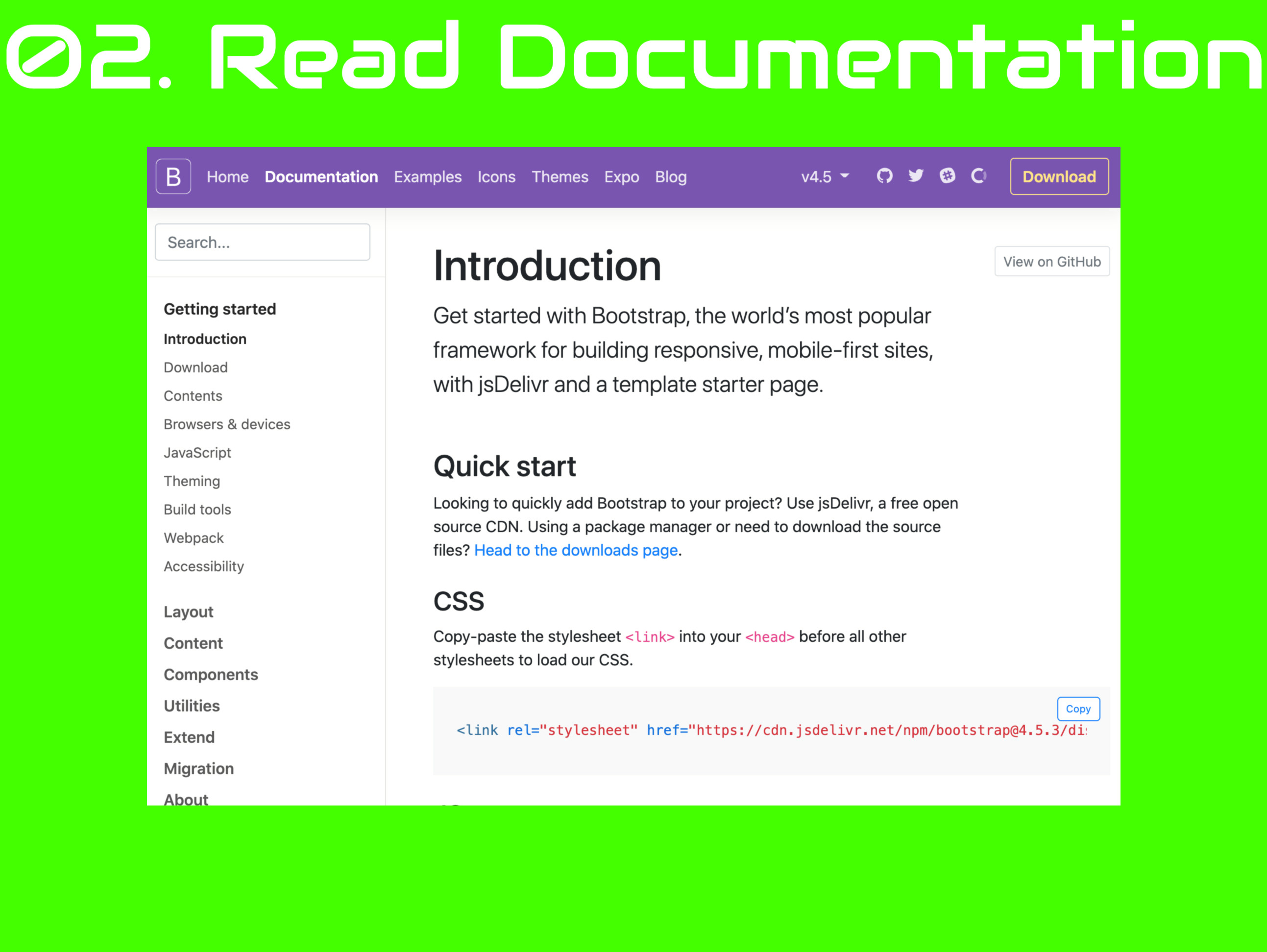This screenshot has height=952, width=1267.
Task: Open JavaScript in the sidebar
Action: pyautogui.click(x=197, y=453)
